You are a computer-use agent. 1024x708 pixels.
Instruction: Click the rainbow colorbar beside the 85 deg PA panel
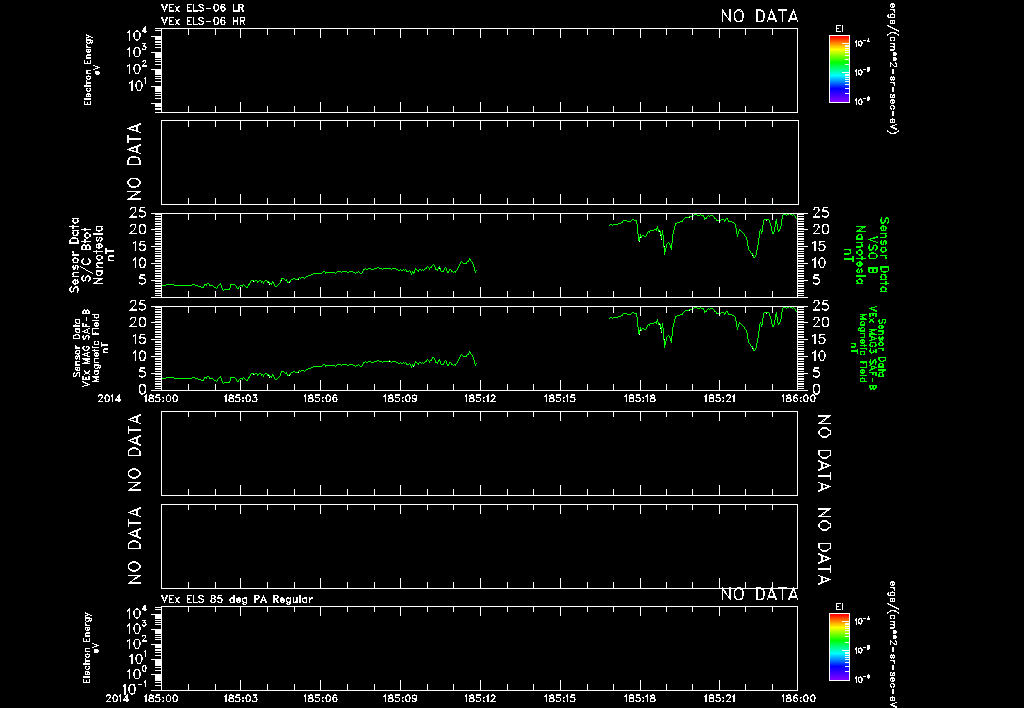pos(839,647)
